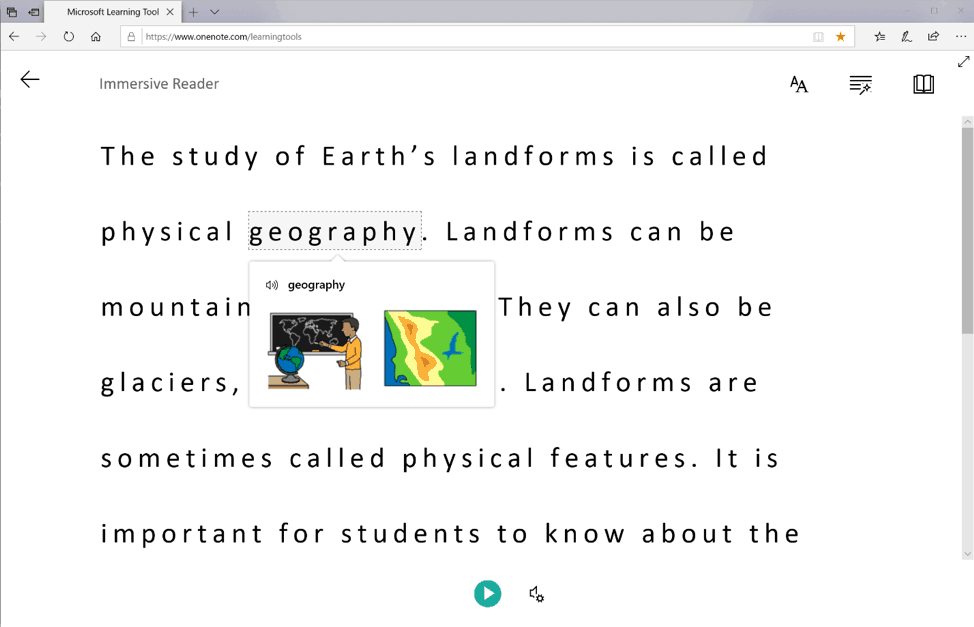Viewport: 974px width, 627px height.
Task: Hear pronunciation of geography via speaker icon
Action: 271,285
